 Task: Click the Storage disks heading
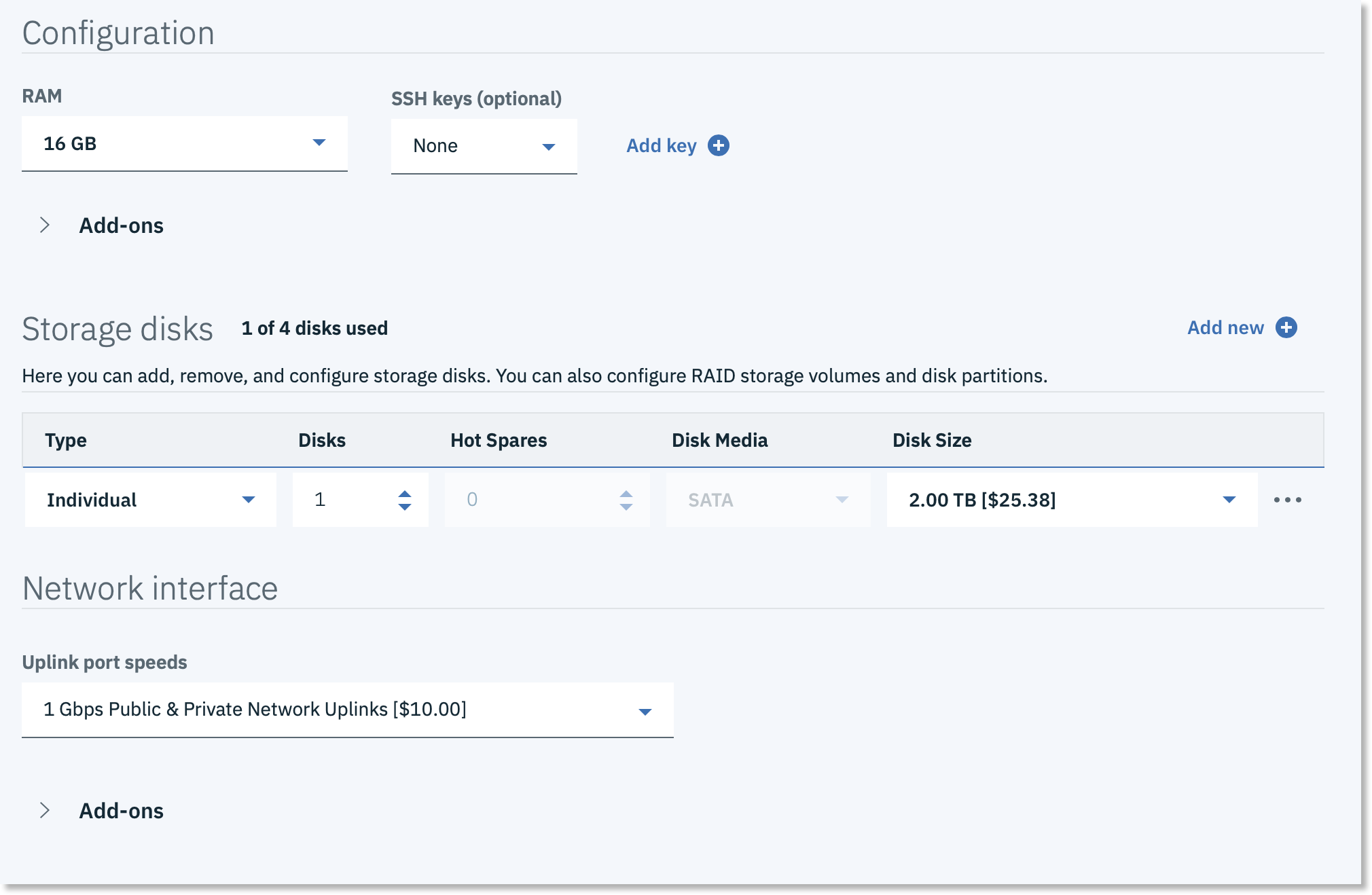coord(118,329)
